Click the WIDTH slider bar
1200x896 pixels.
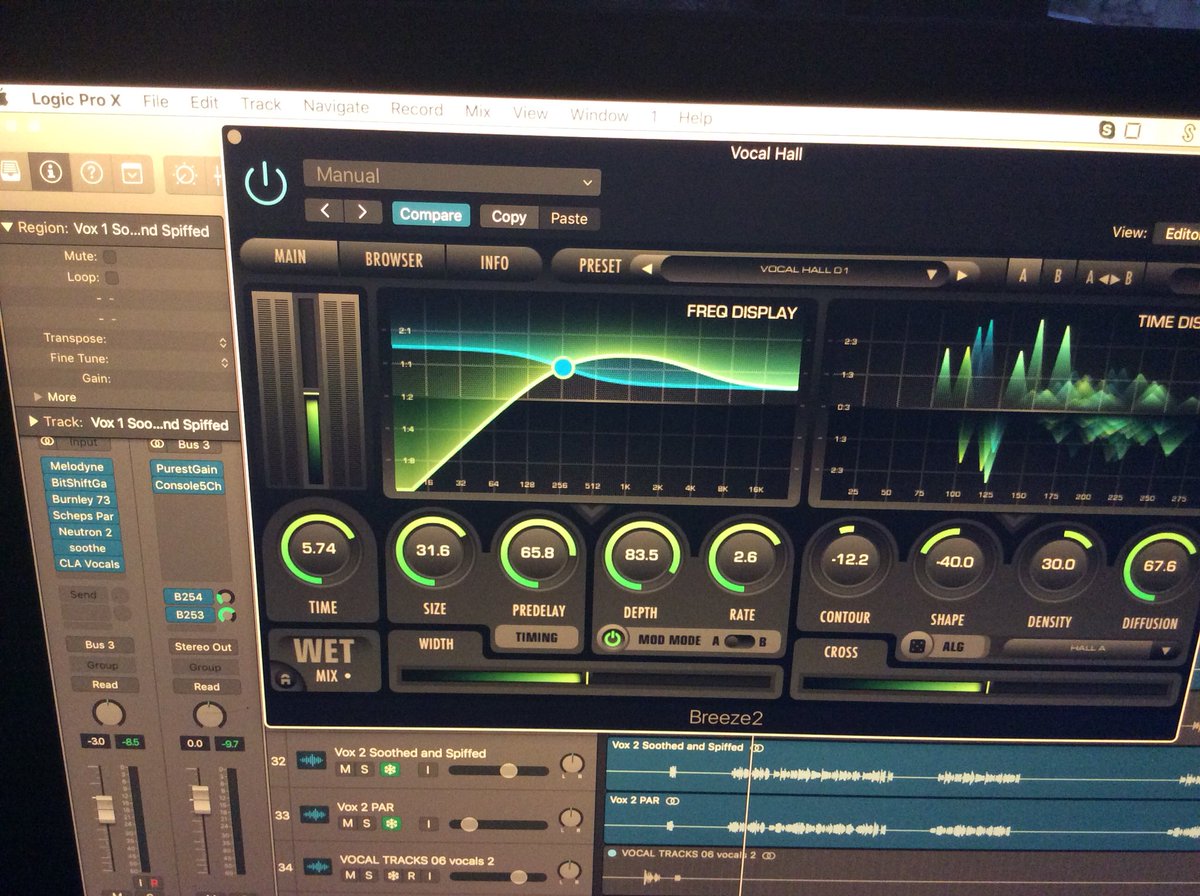[586, 680]
